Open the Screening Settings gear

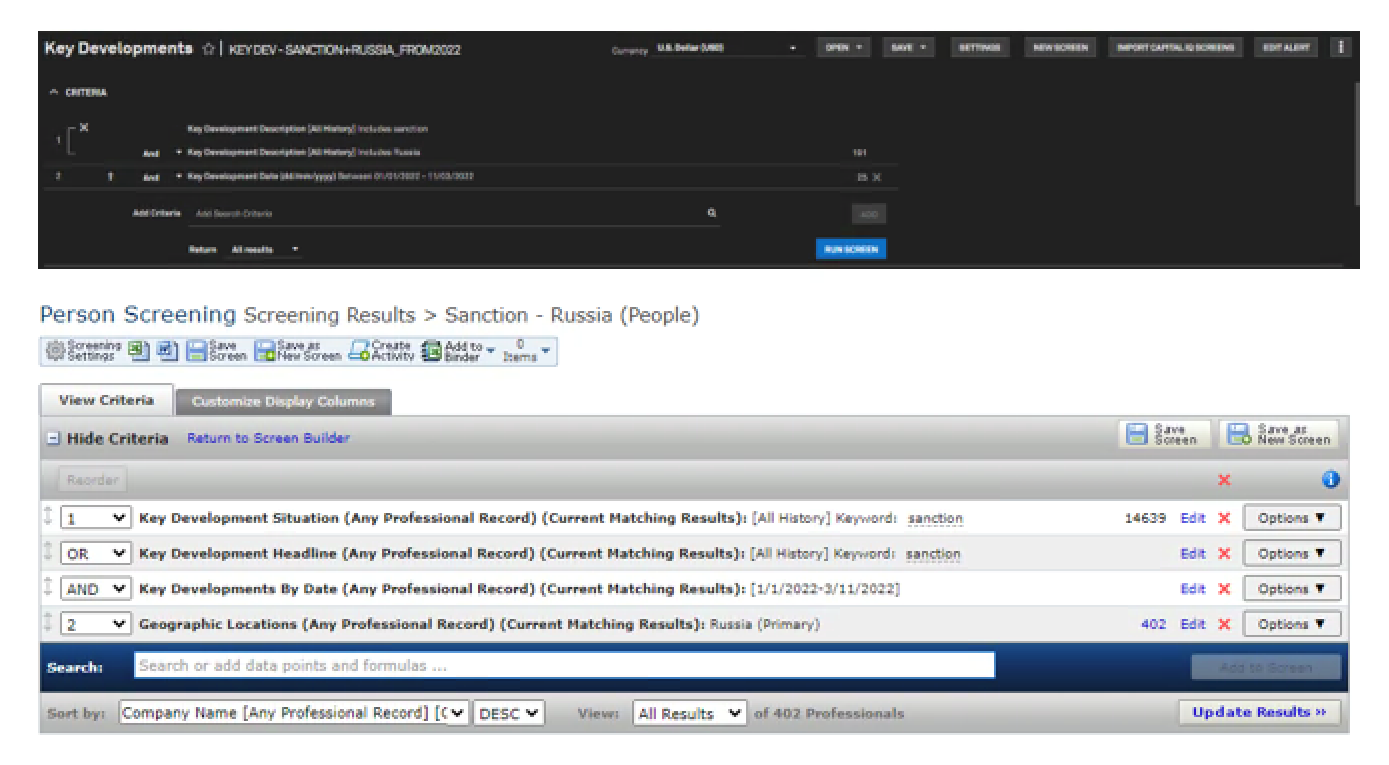57,351
